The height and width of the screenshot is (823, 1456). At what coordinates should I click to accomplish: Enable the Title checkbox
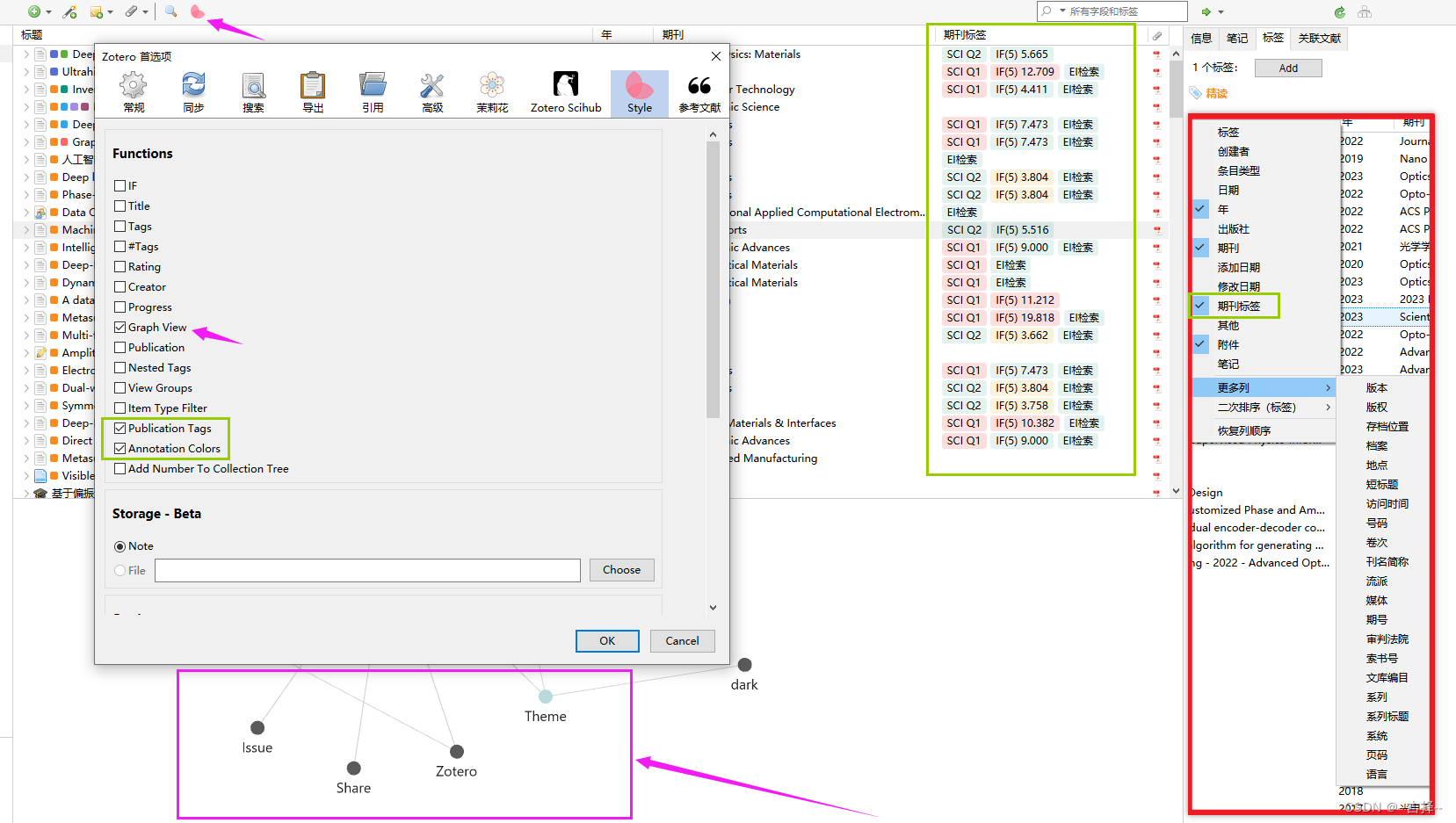pyautogui.click(x=120, y=206)
